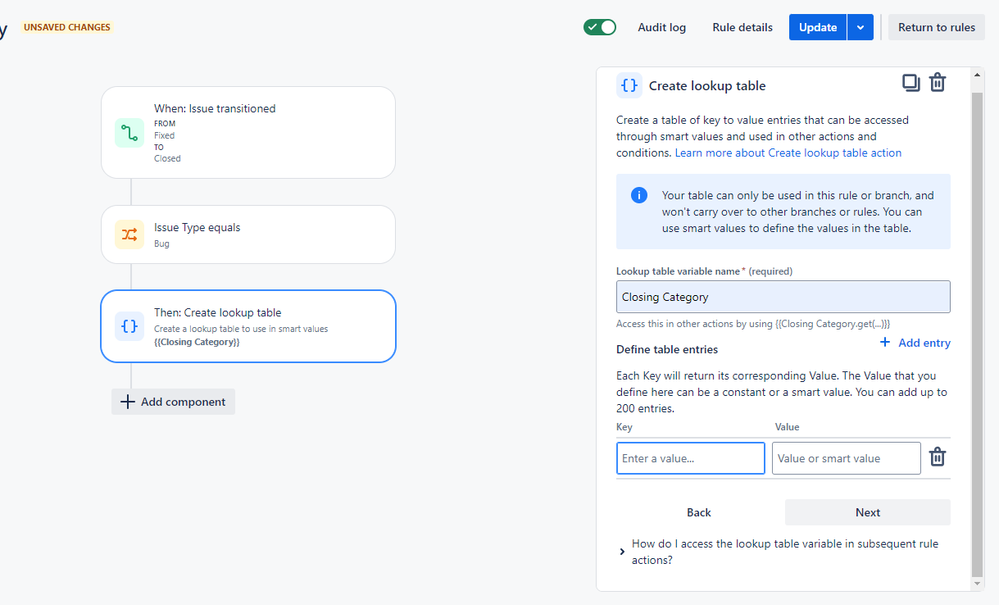
Task: Open Learn more about Create lookup table link
Action: 788,153
